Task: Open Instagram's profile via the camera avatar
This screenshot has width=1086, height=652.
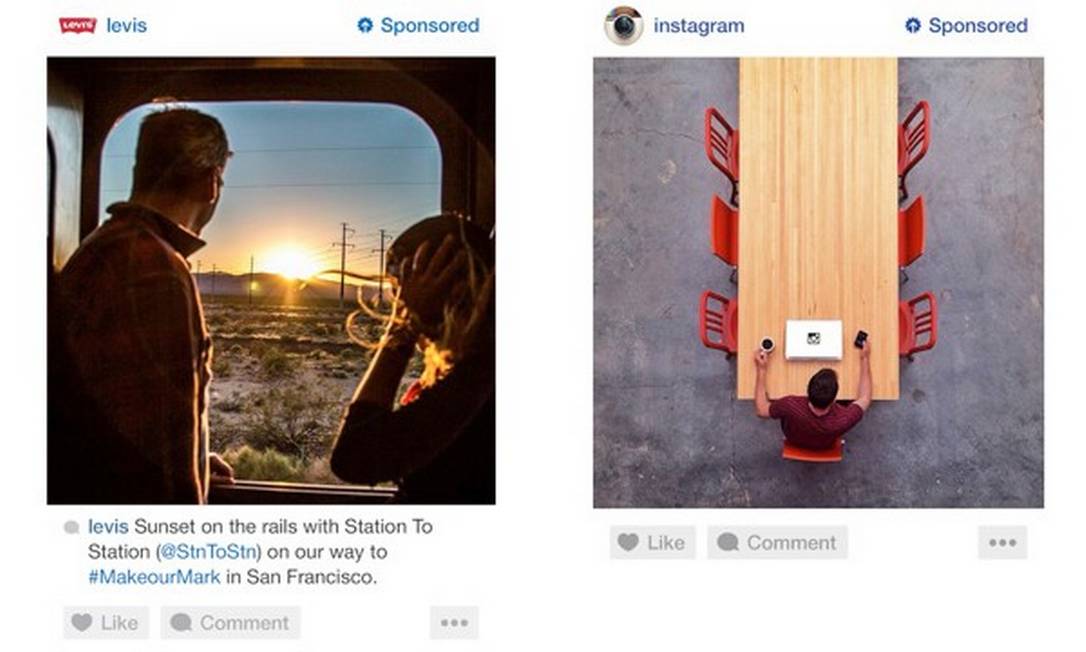Action: [622, 25]
